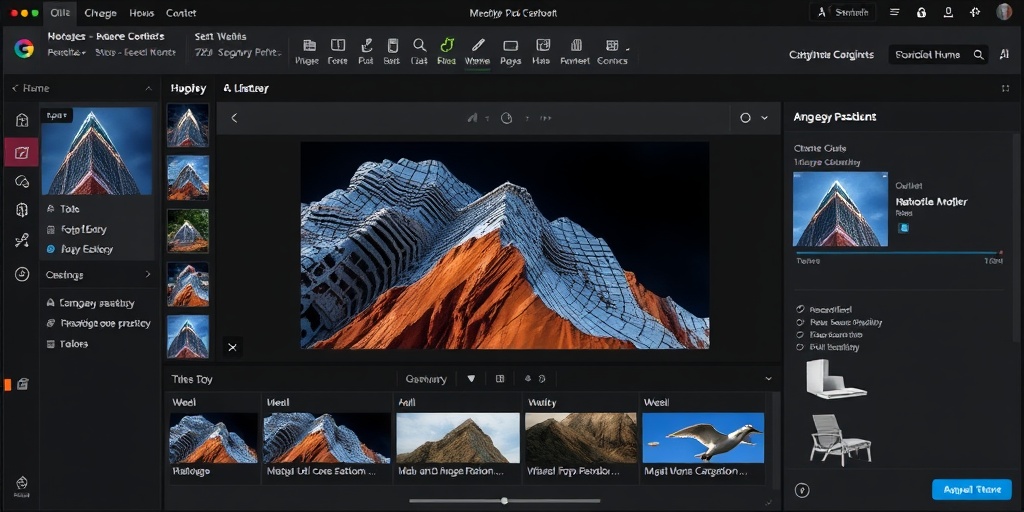Screen dimensions: 1024x512
Task: Click the lock icon in title bar
Action: (x=921, y=12)
